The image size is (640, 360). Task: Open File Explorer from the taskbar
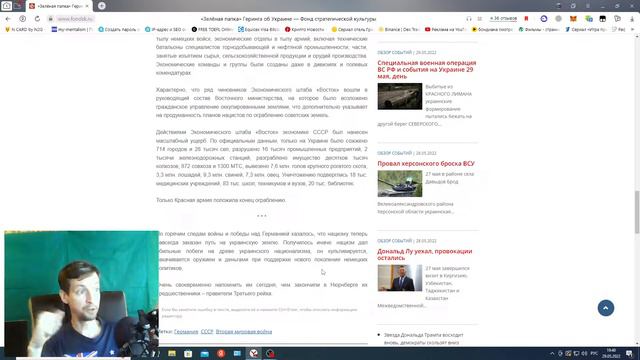coord(172,353)
